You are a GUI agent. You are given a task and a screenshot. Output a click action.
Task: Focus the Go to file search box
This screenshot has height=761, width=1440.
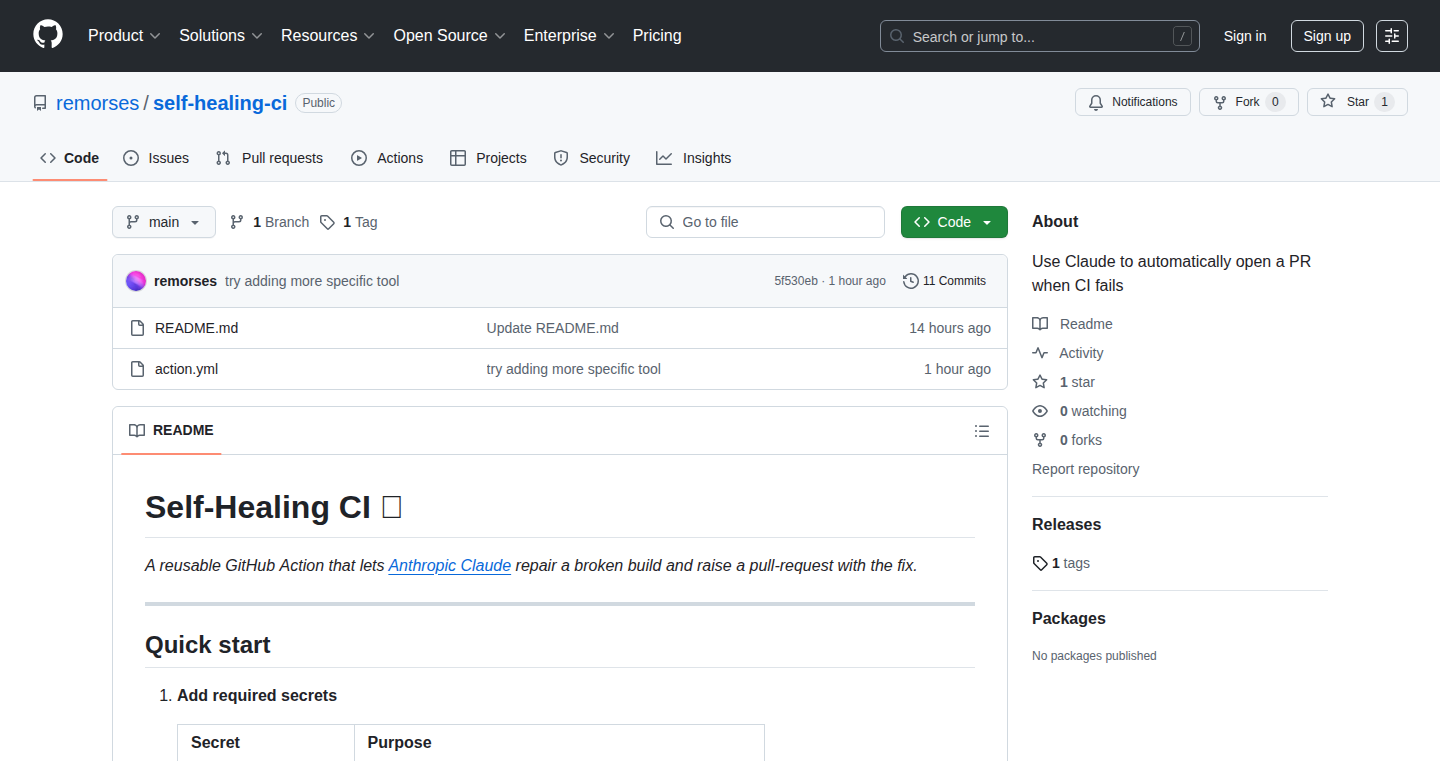(x=765, y=222)
